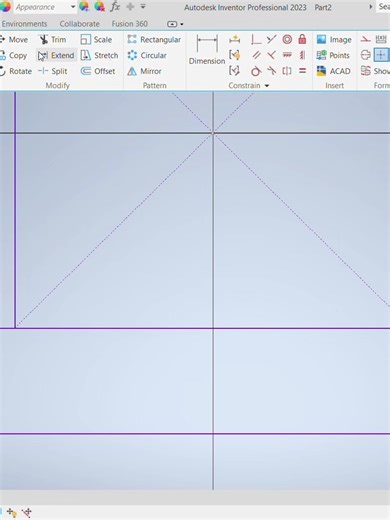Activate the Extend tool
Viewport: 390px width, 520px height.
point(56,55)
